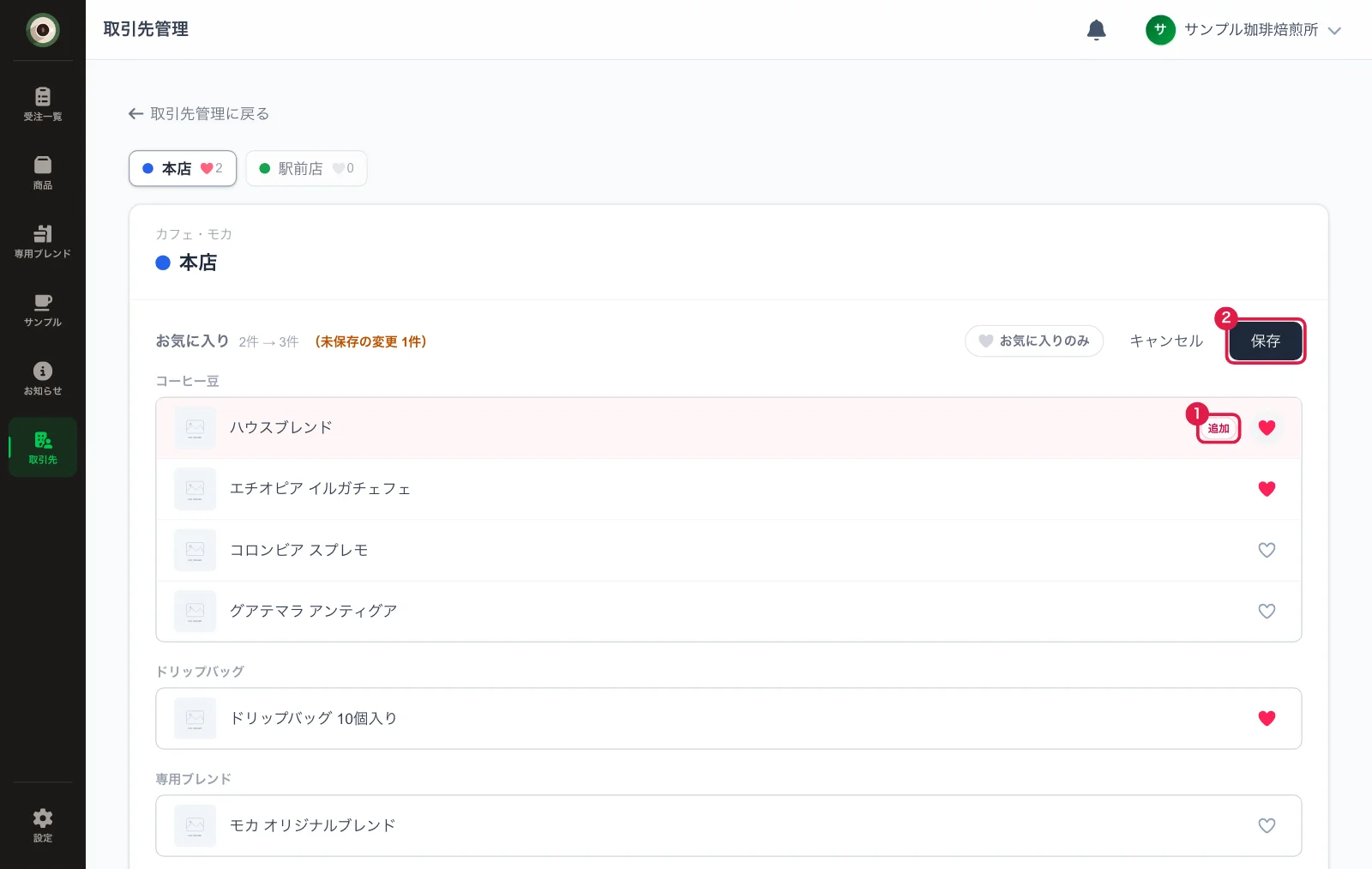1372x869 pixels.
Task: Click the 追加 badge on ハウスブレンド
Action: coord(1219,428)
